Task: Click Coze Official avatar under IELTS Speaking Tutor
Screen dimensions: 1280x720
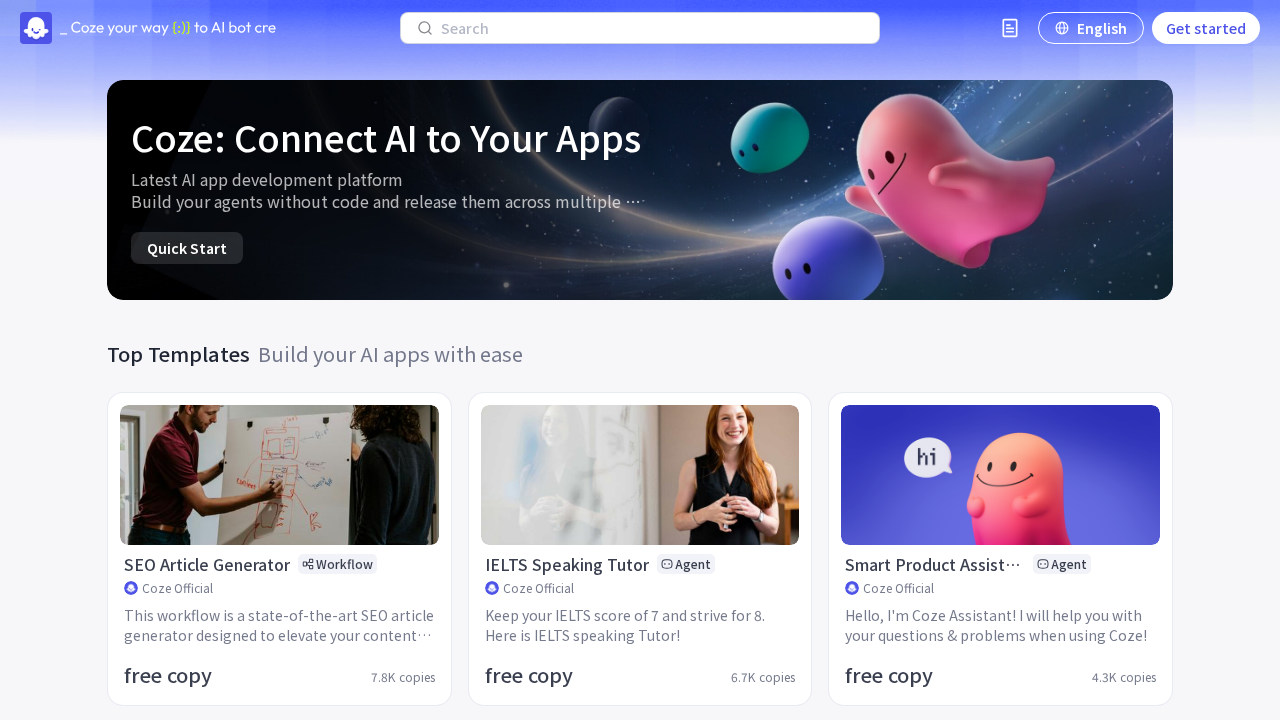Action: pyautogui.click(x=492, y=588)
